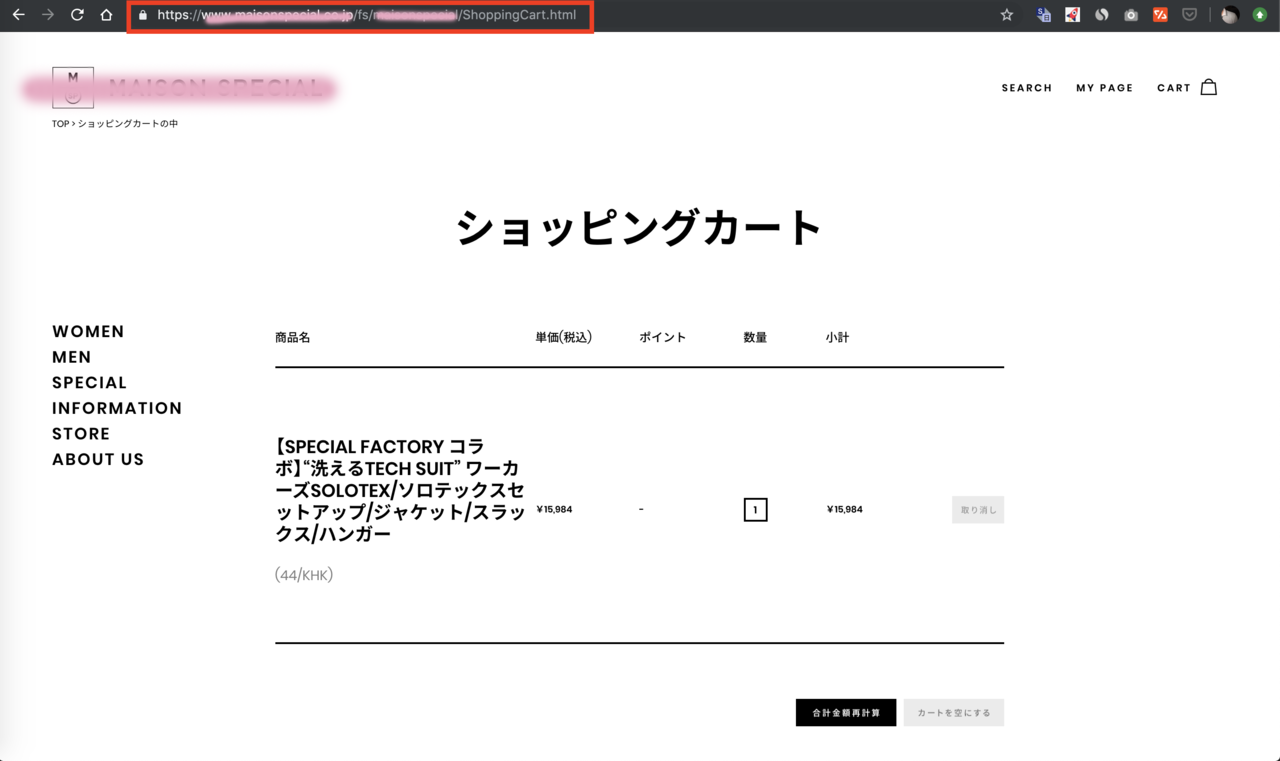Open the rocket extension icon

[1072, 15]
